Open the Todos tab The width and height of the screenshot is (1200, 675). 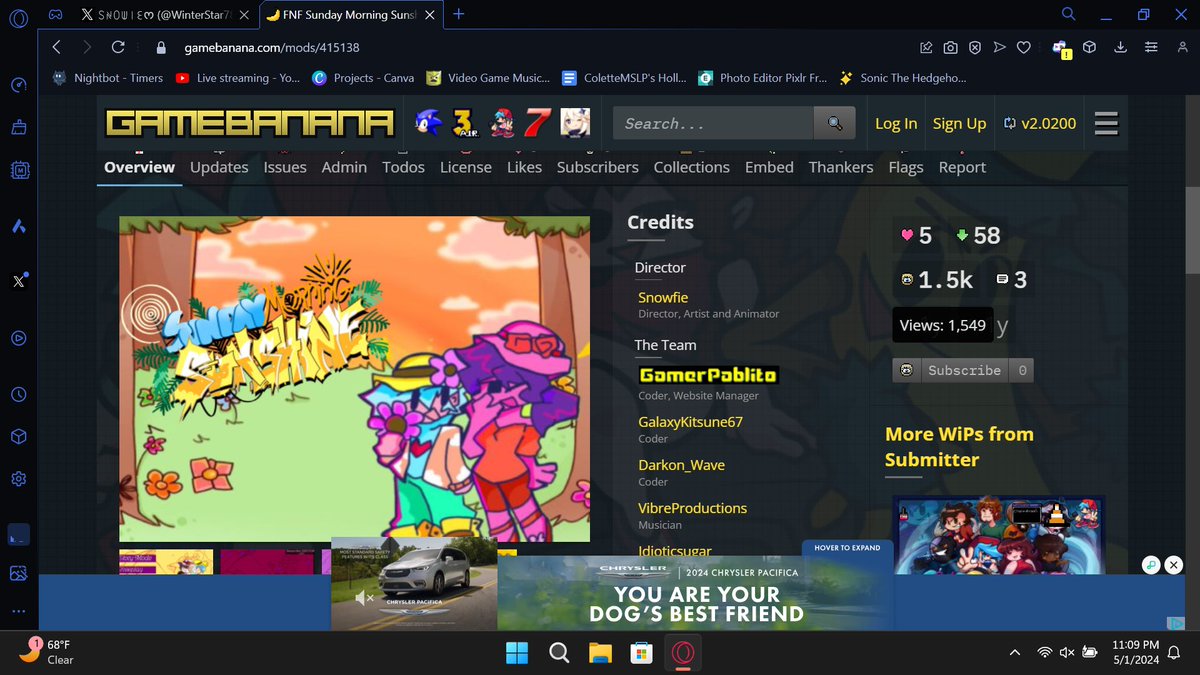[403, 167]
